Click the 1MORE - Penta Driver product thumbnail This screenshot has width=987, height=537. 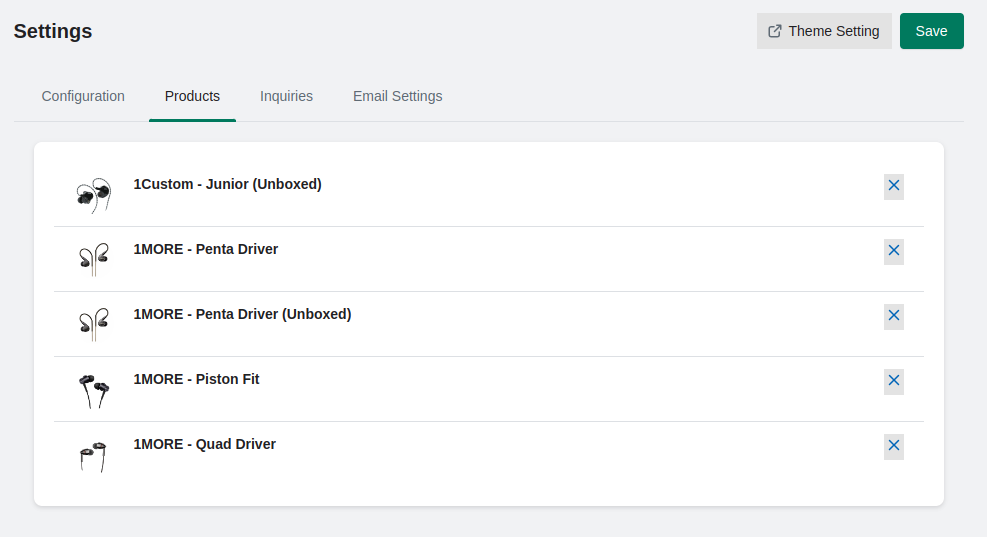point(93,259)
